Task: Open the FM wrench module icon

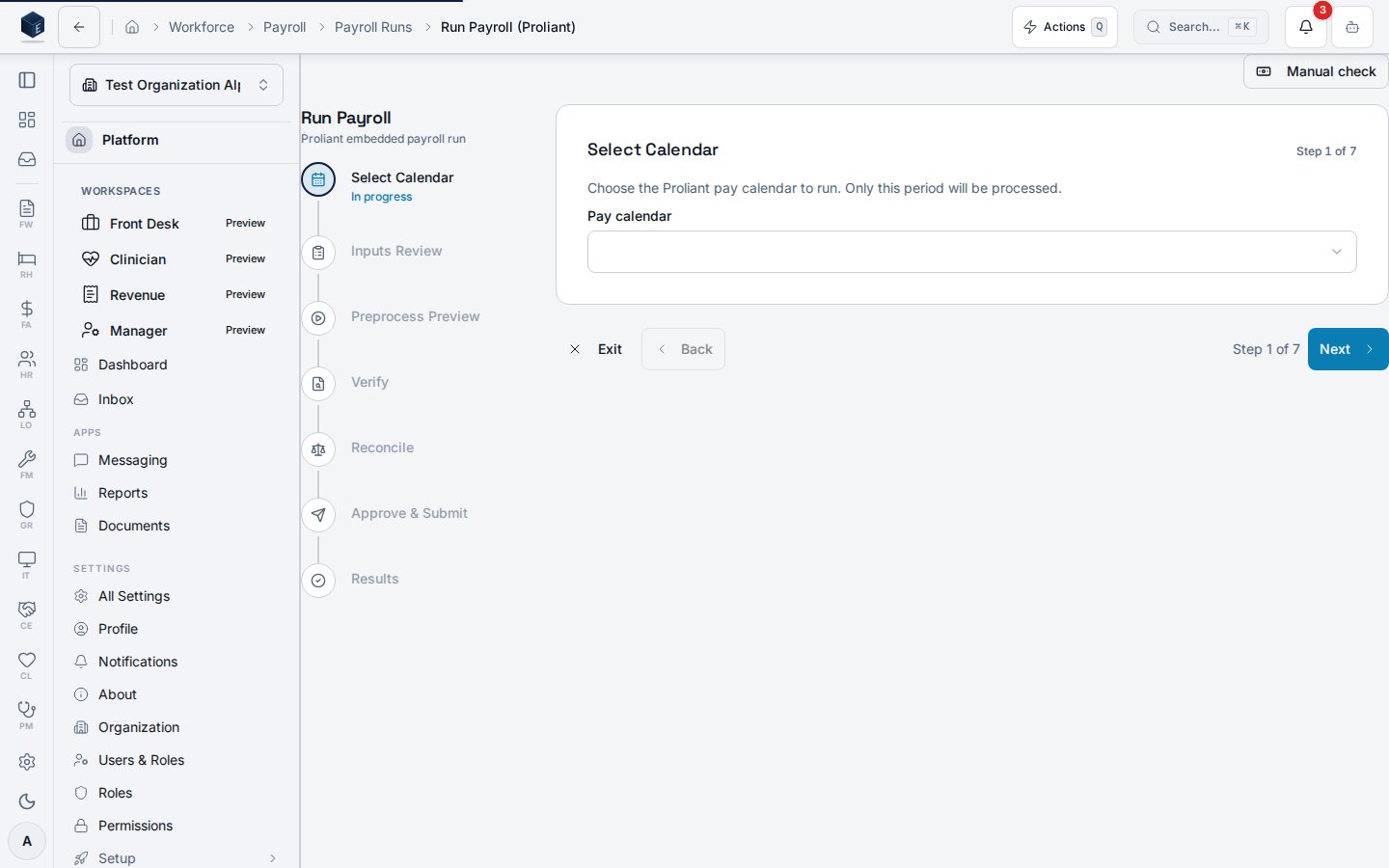Action: [x=27, y=464]
